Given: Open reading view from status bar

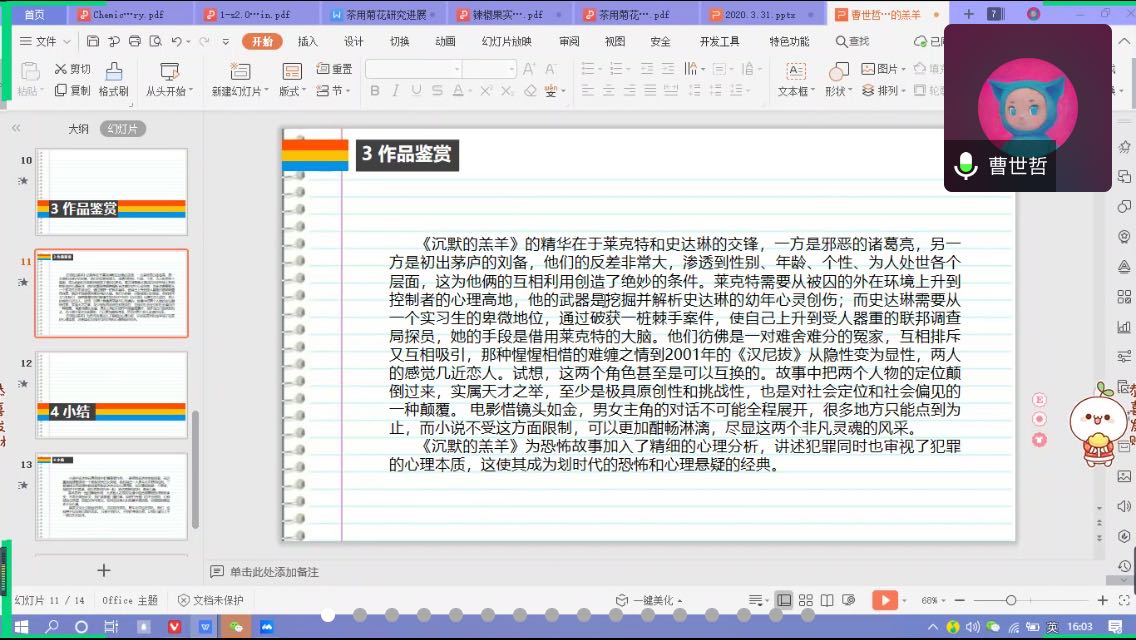Looking at the screenshot, I should [x=827, y=600].
